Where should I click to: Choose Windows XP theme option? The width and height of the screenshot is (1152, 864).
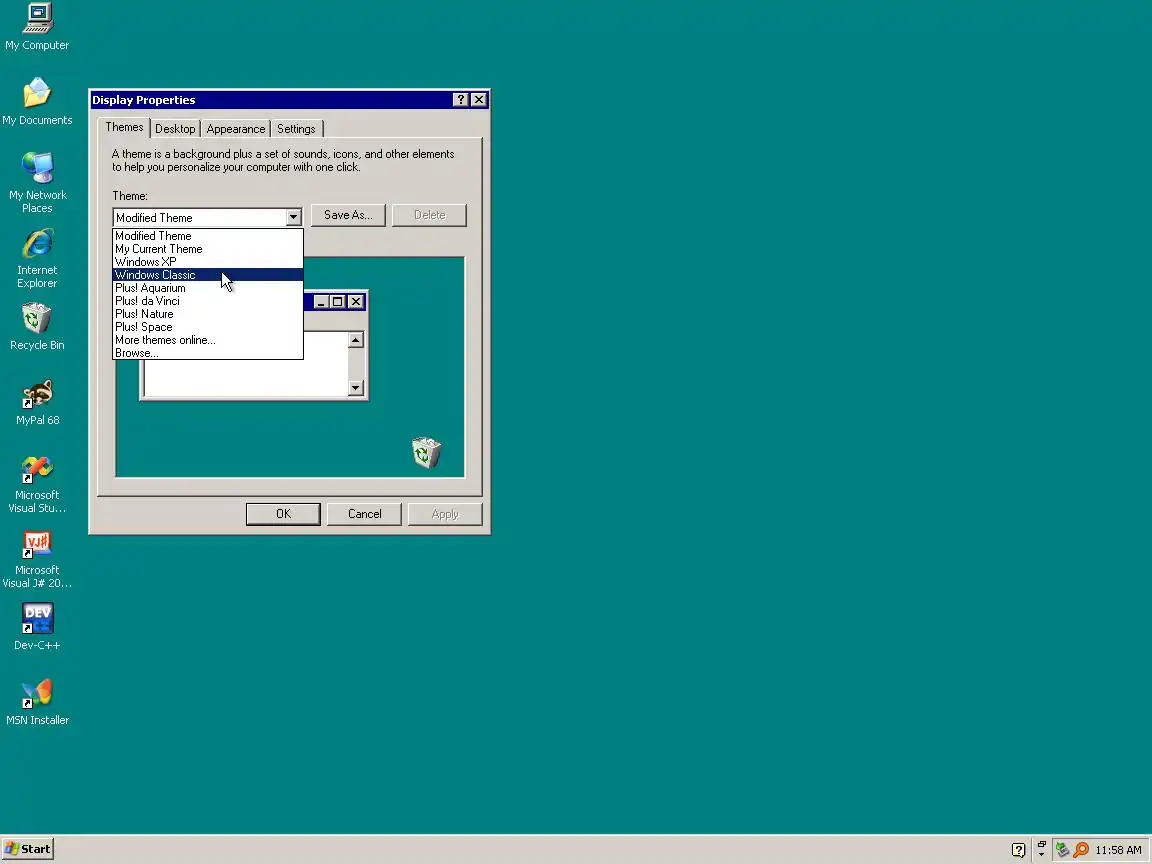point(208,262)
